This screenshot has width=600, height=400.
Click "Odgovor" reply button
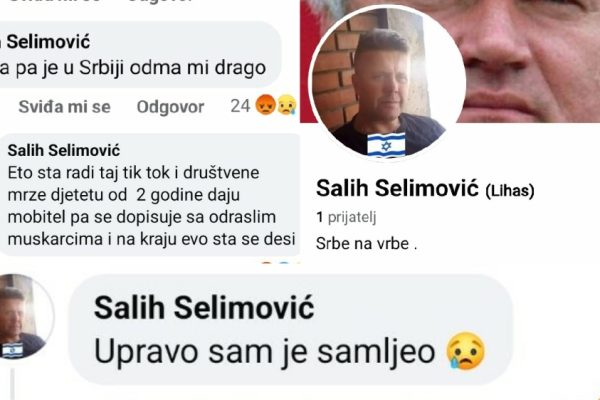click(x=170, y=107)
